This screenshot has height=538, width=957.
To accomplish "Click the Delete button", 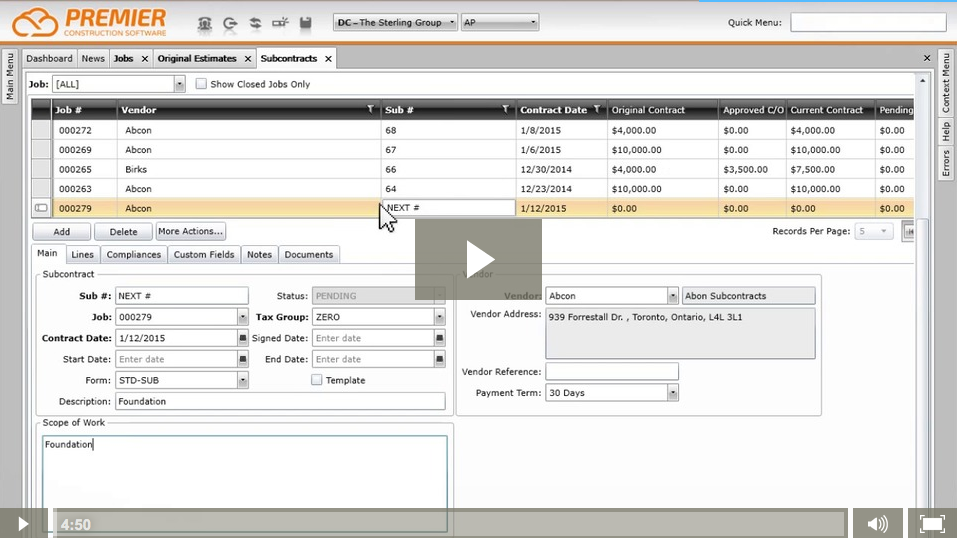I will tap(123, 231).
